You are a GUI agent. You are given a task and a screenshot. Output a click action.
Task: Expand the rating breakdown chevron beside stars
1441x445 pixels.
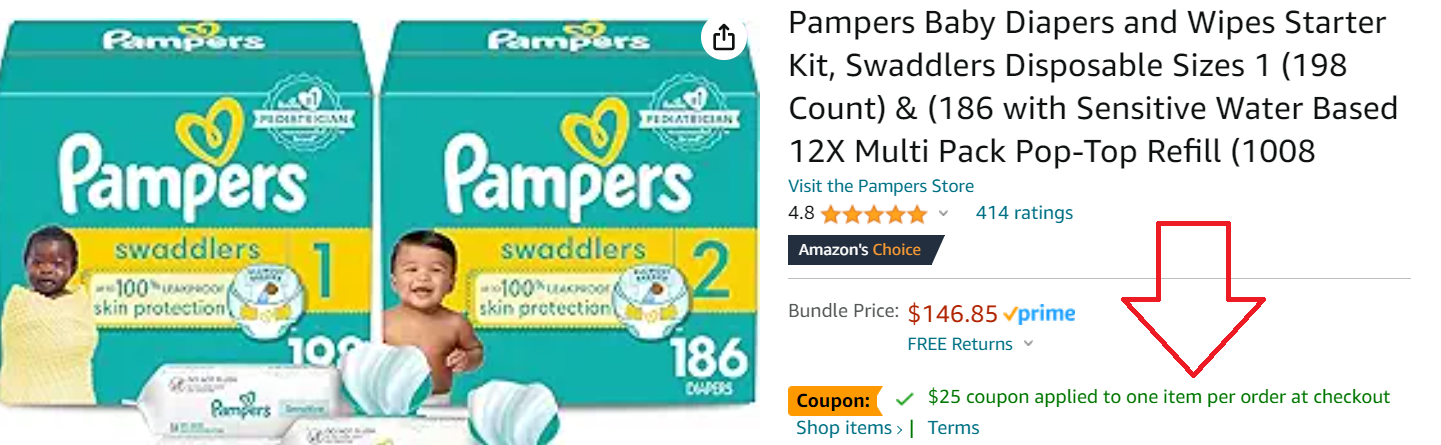coord(942,213)
